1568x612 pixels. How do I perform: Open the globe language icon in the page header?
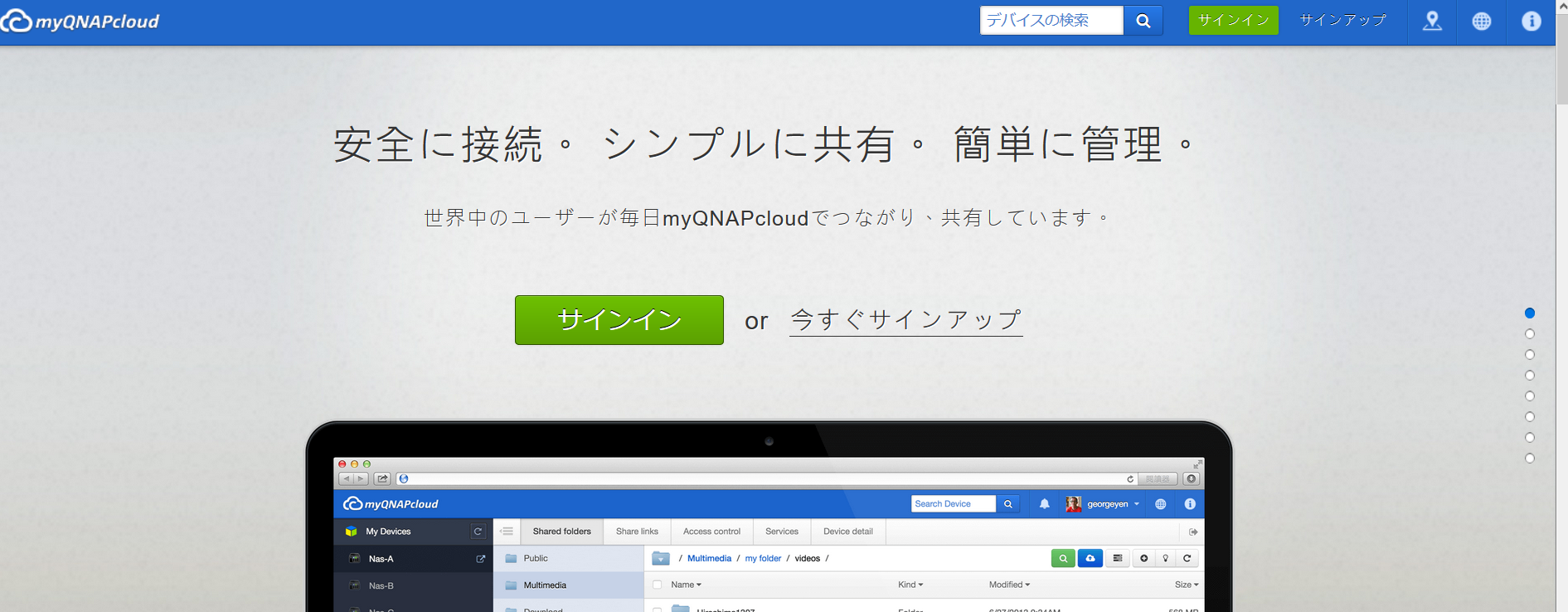pyautogui.click(x=1482, y=21)
